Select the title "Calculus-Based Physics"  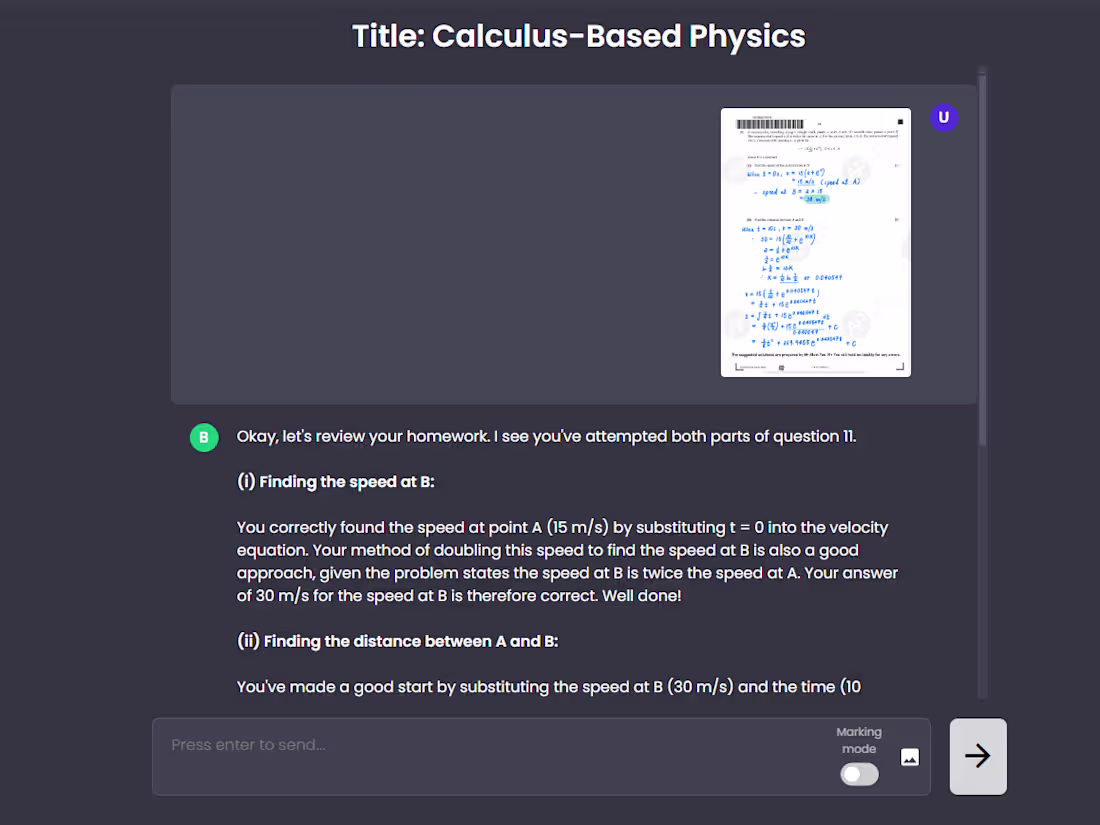click(x=578, y=36)
